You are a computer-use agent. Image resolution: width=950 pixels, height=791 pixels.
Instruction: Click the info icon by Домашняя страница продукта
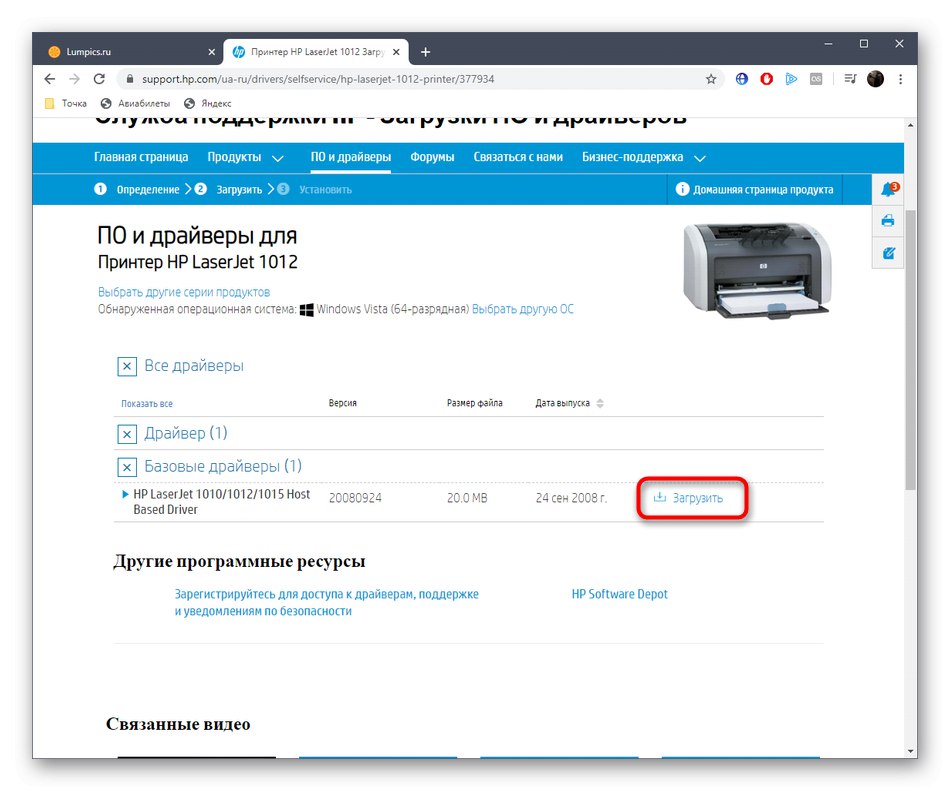[682, 189]
